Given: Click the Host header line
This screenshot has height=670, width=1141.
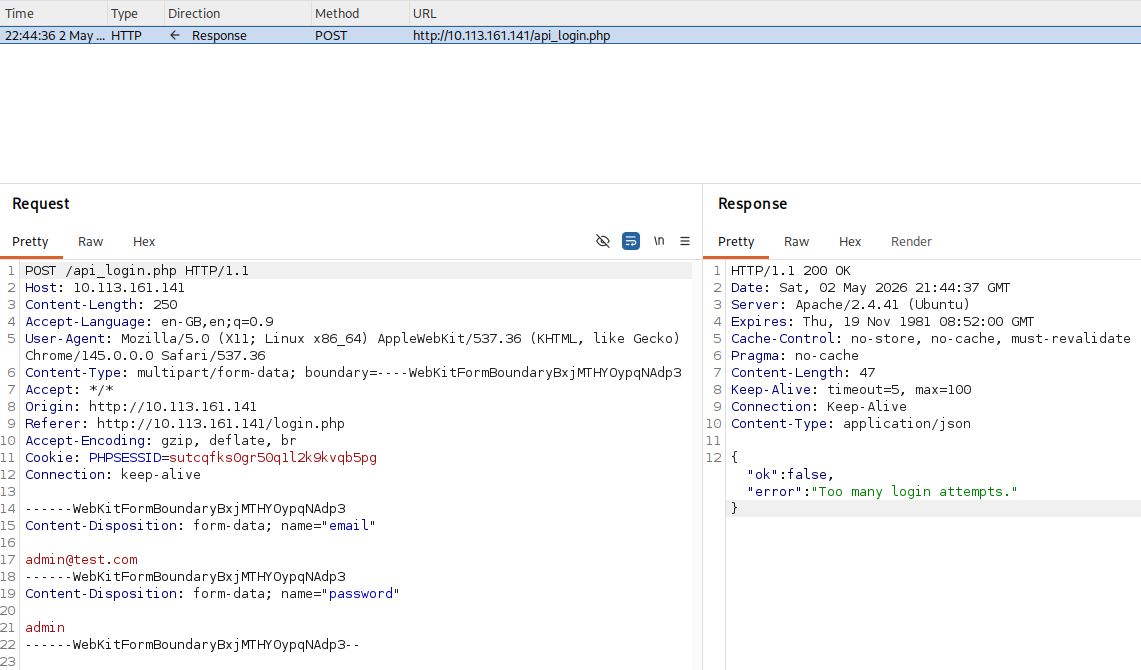Looking at the screenshot, I should pyautogui.click(x=105, y=287).
